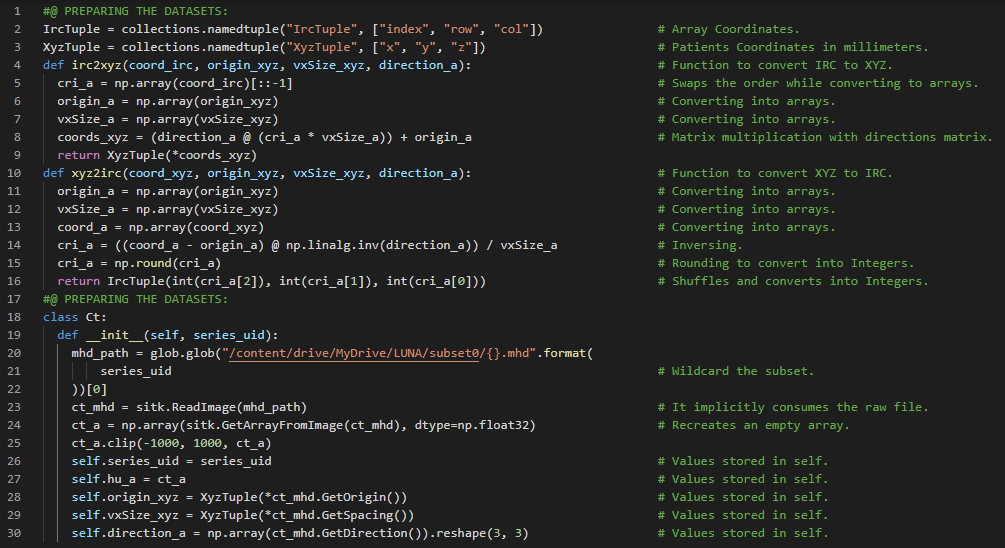Viewport: 1005px width, 548px height.
Task: Click the ct_a.clip statement
Action: click(x=170, y=443)
